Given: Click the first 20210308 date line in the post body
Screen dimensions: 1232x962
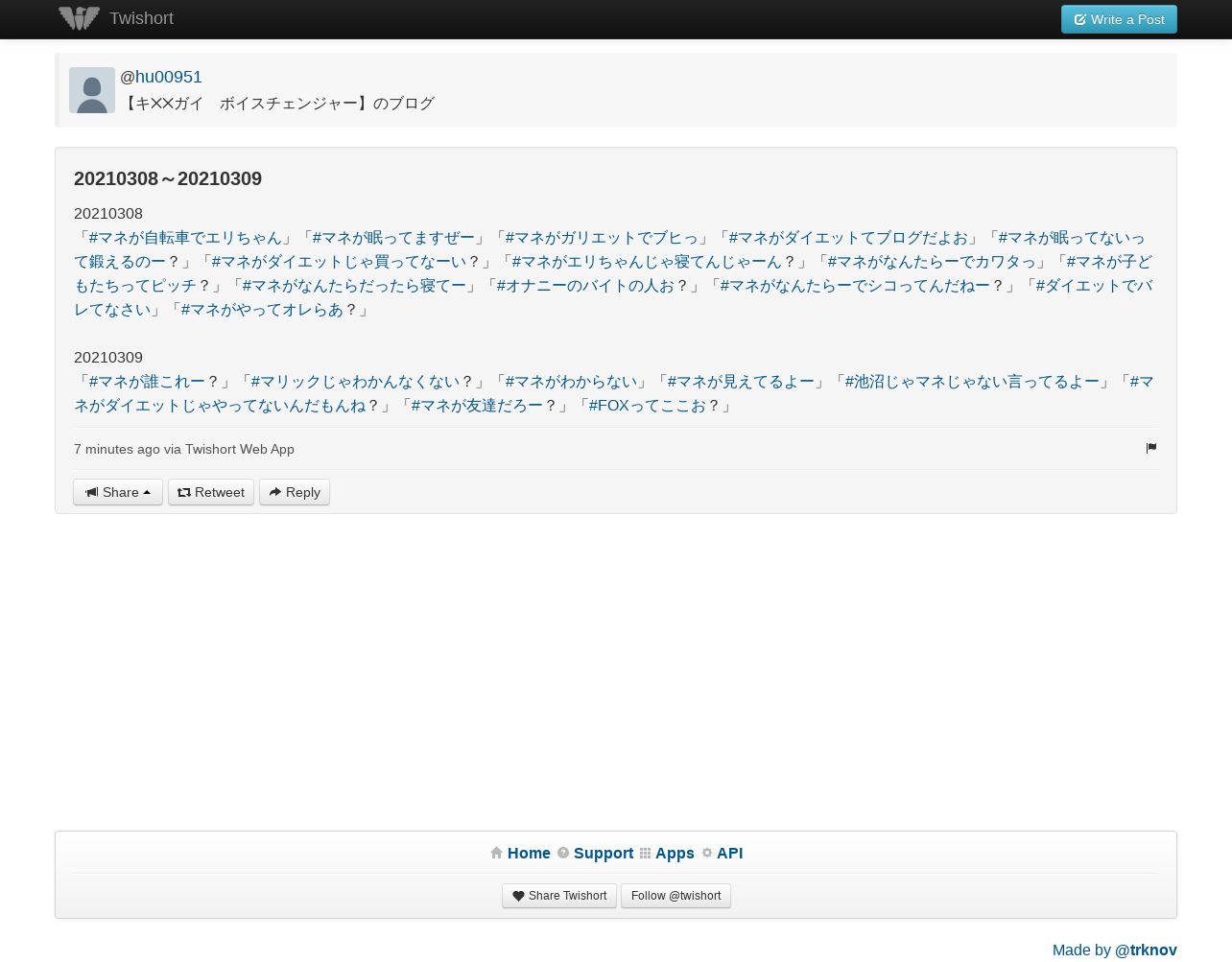Looking at the screenshot, I should click(x=108, y=214).
